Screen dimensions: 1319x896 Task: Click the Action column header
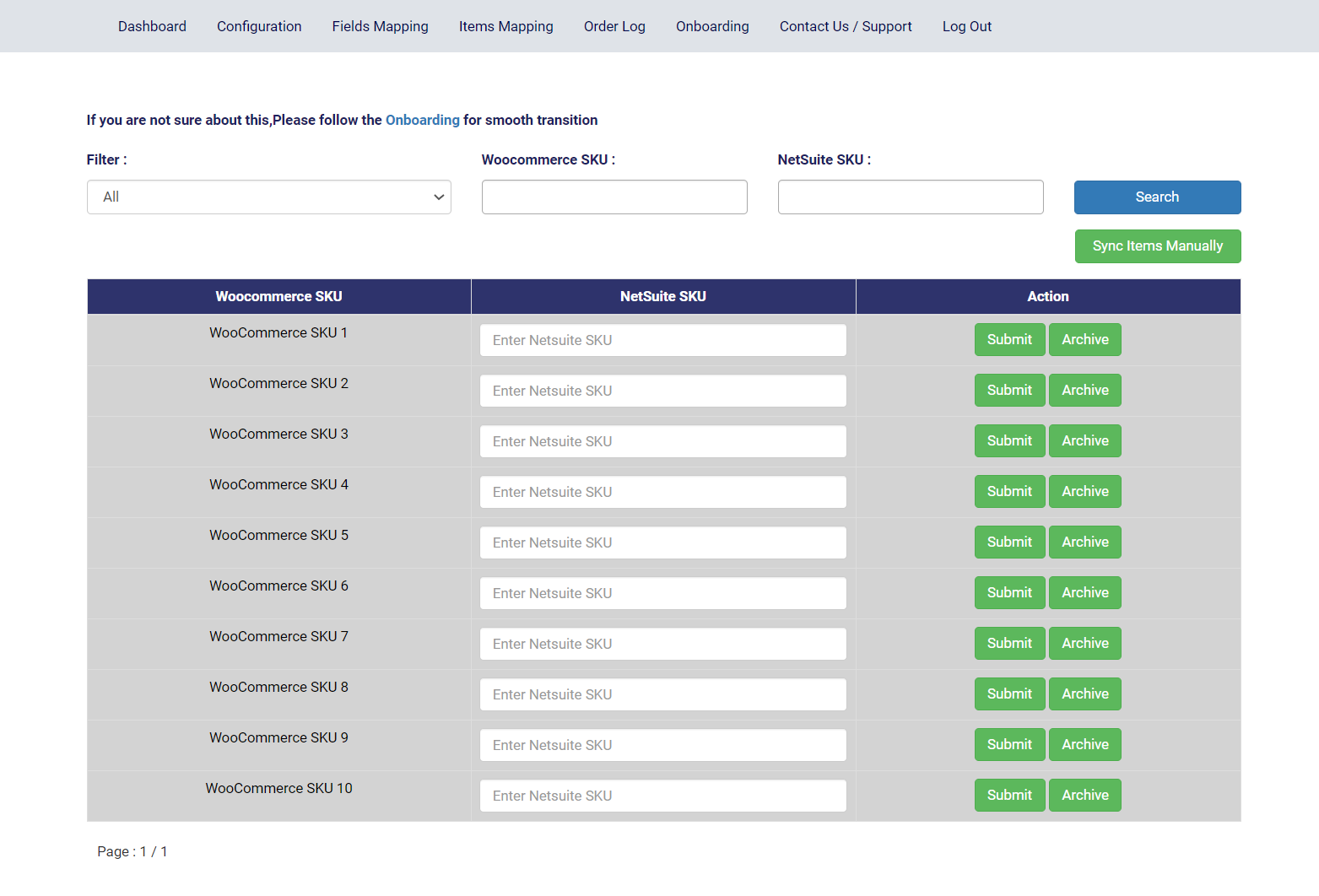1048,296
